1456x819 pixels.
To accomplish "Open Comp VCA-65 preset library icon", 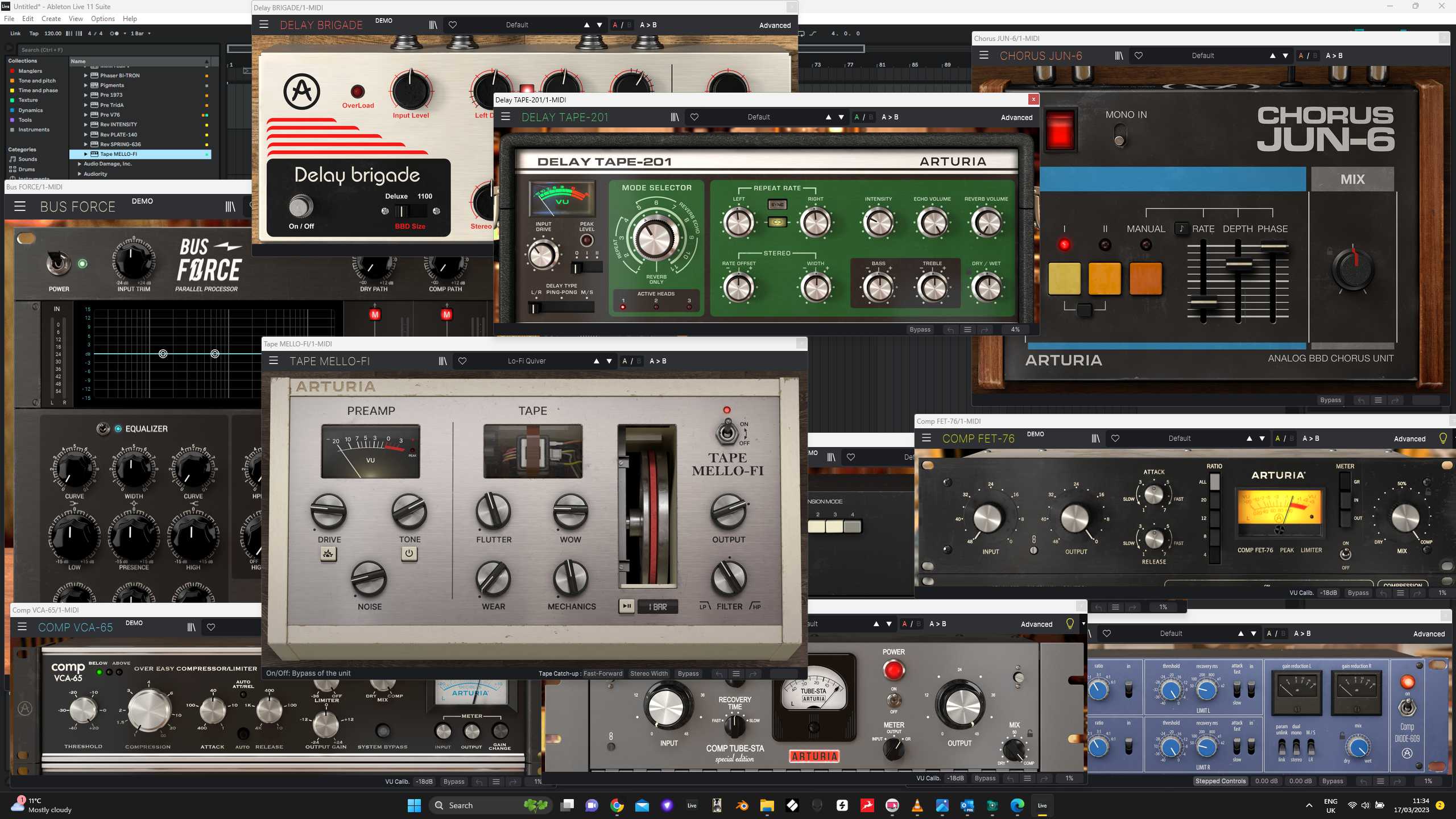I will click(191, 627).
